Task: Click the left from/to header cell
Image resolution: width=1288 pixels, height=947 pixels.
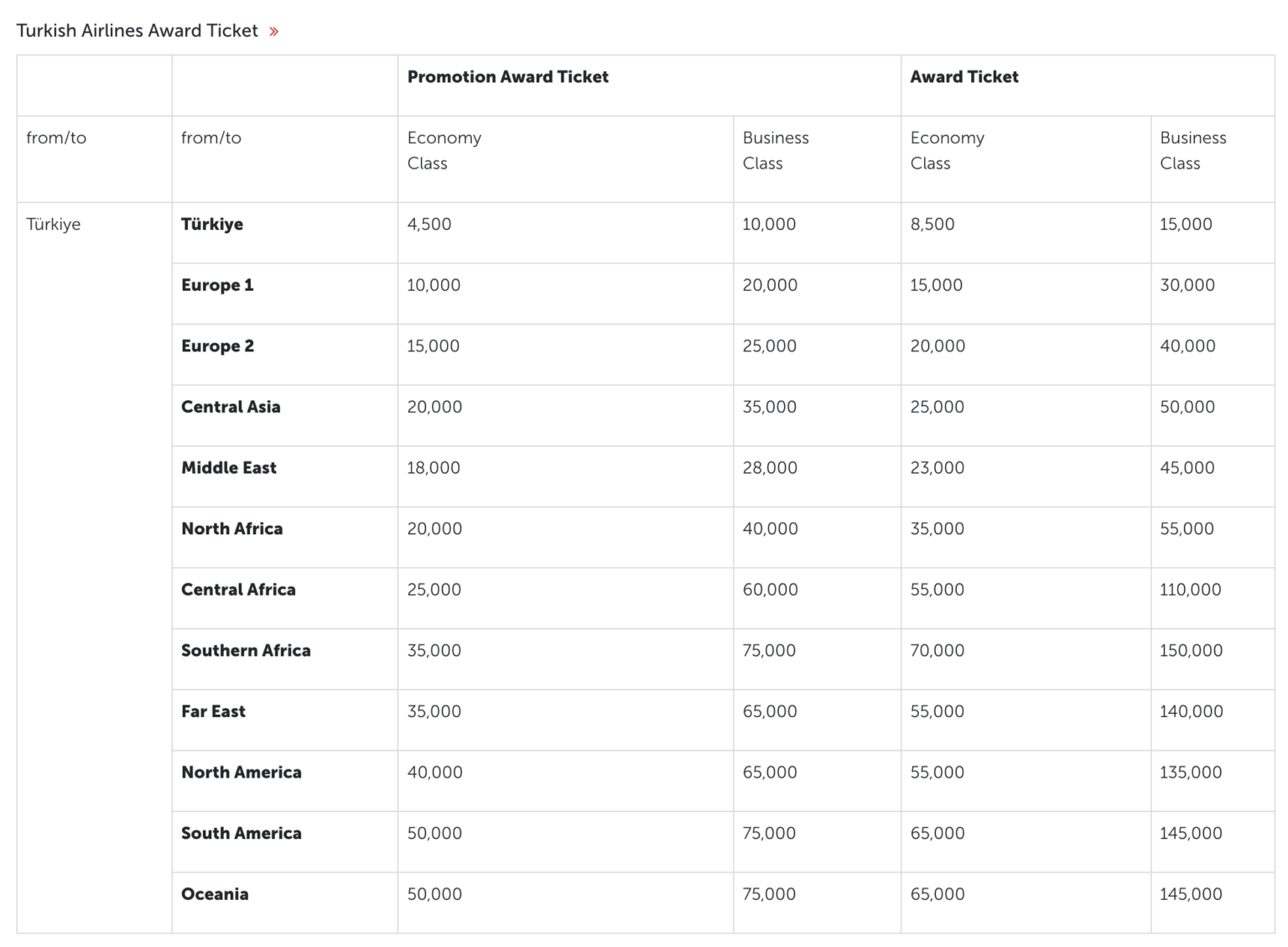Action: 55,138
